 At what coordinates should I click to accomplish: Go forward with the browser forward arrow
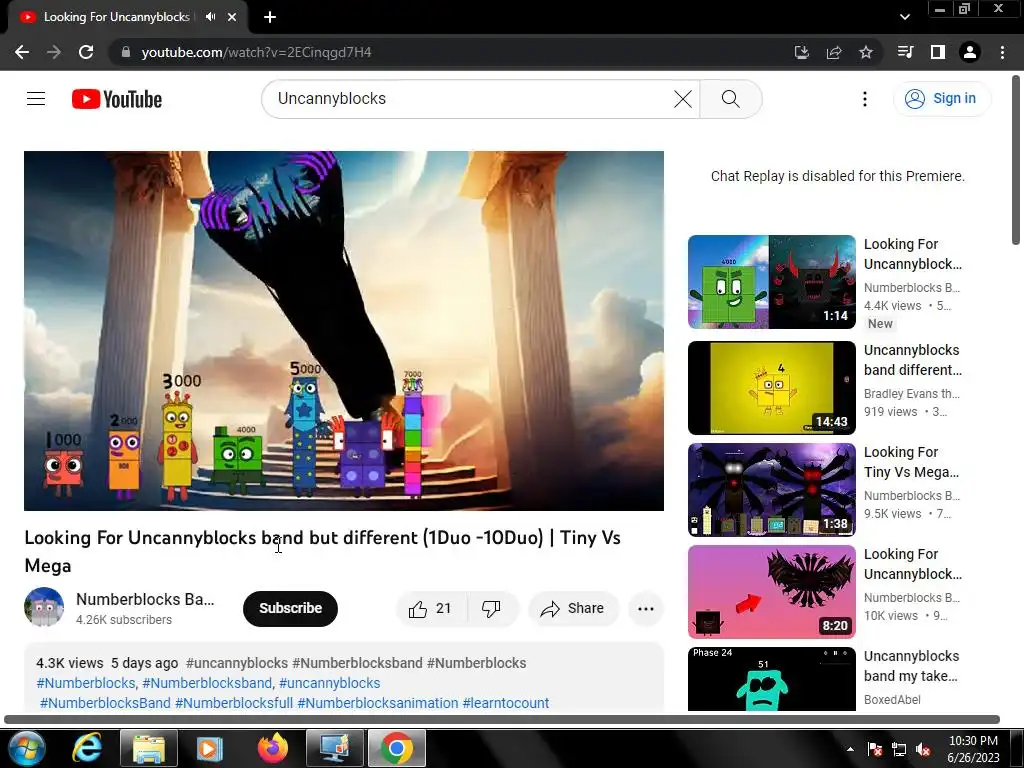(x=54, y=52)
